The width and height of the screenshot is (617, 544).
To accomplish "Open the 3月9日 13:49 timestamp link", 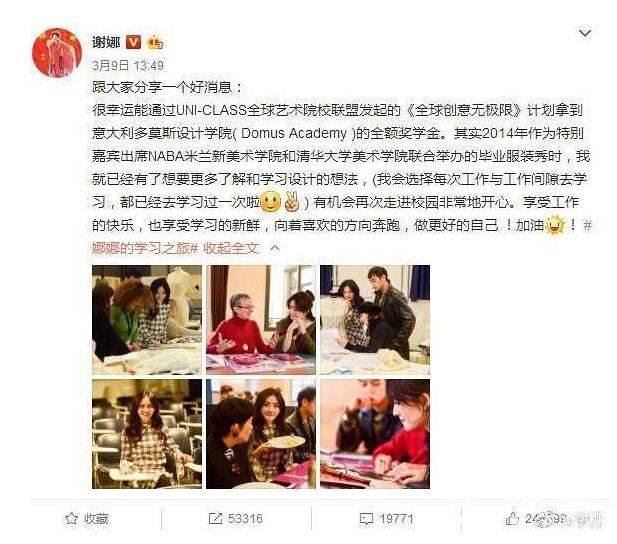I will click(128, 65).
